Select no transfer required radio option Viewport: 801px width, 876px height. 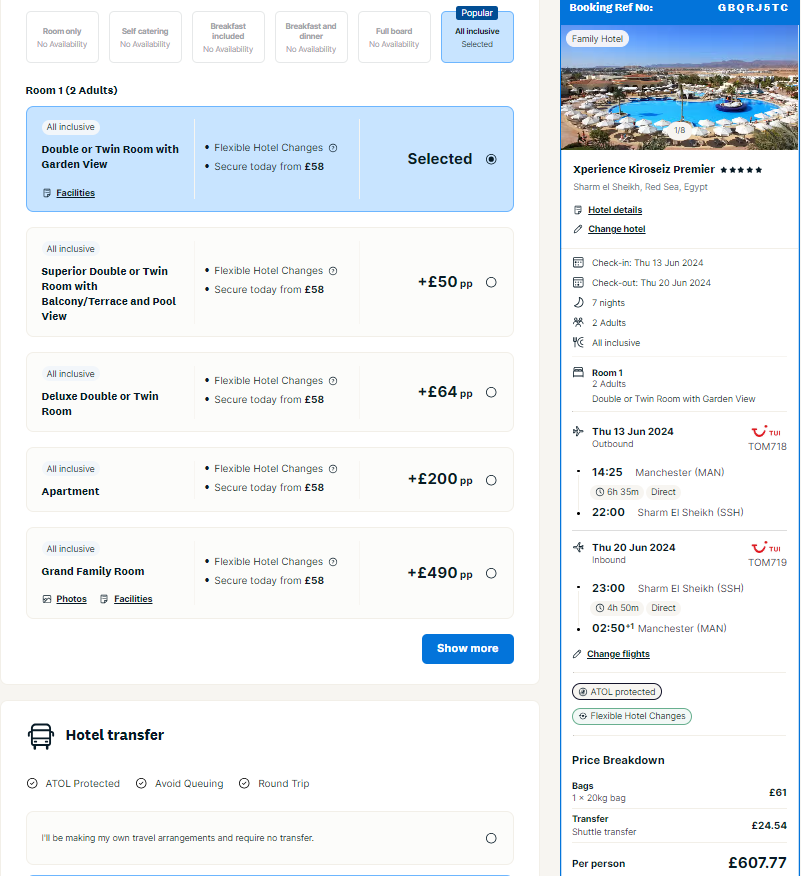(491, 838)
